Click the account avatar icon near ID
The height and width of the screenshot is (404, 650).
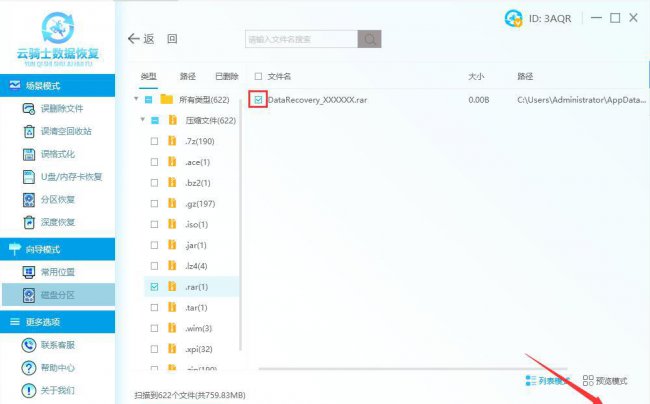(x=513, y=18)
